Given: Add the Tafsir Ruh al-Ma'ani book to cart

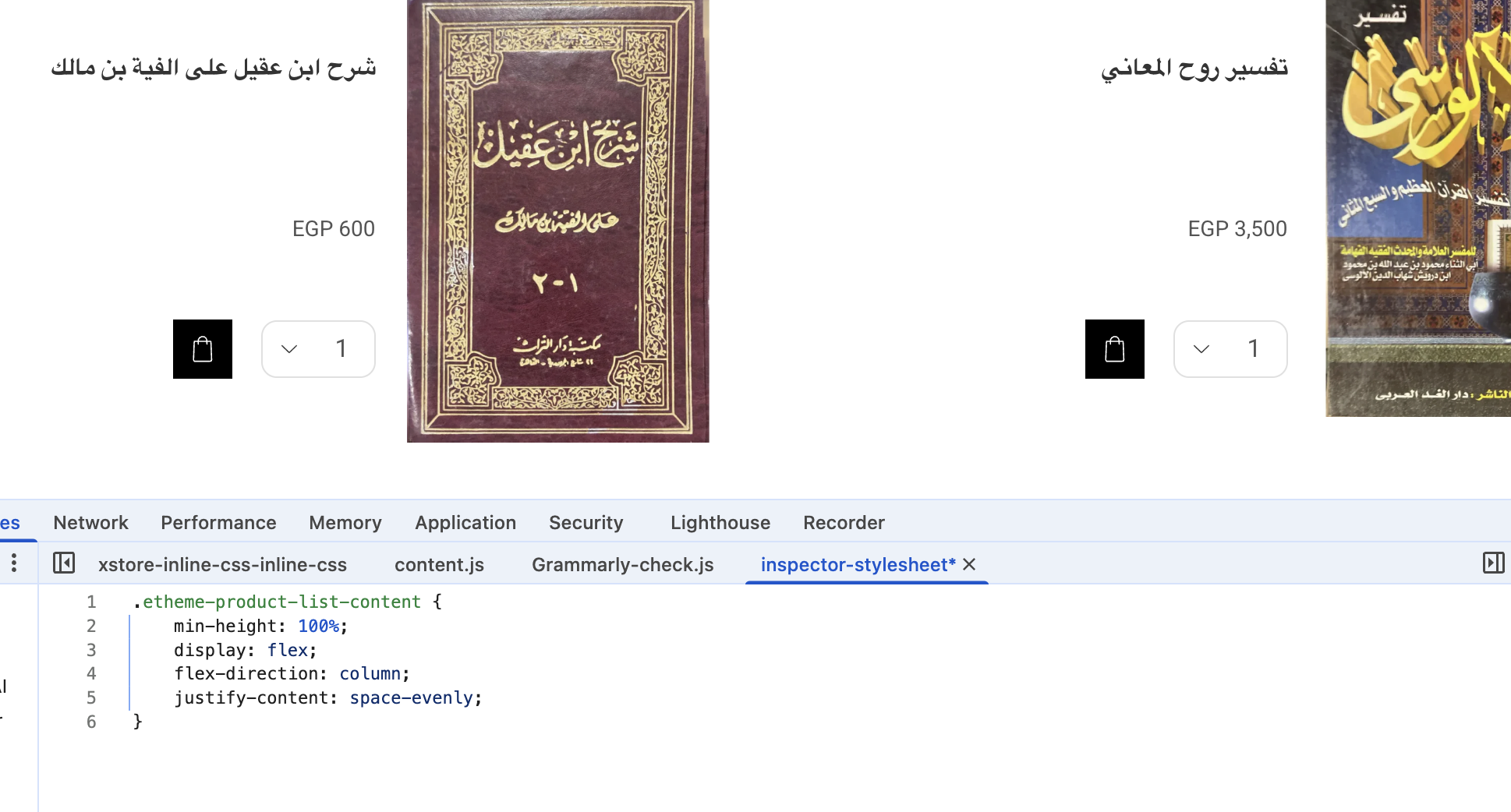Looking at the screenshot, I should click(x=1115, y=349).
